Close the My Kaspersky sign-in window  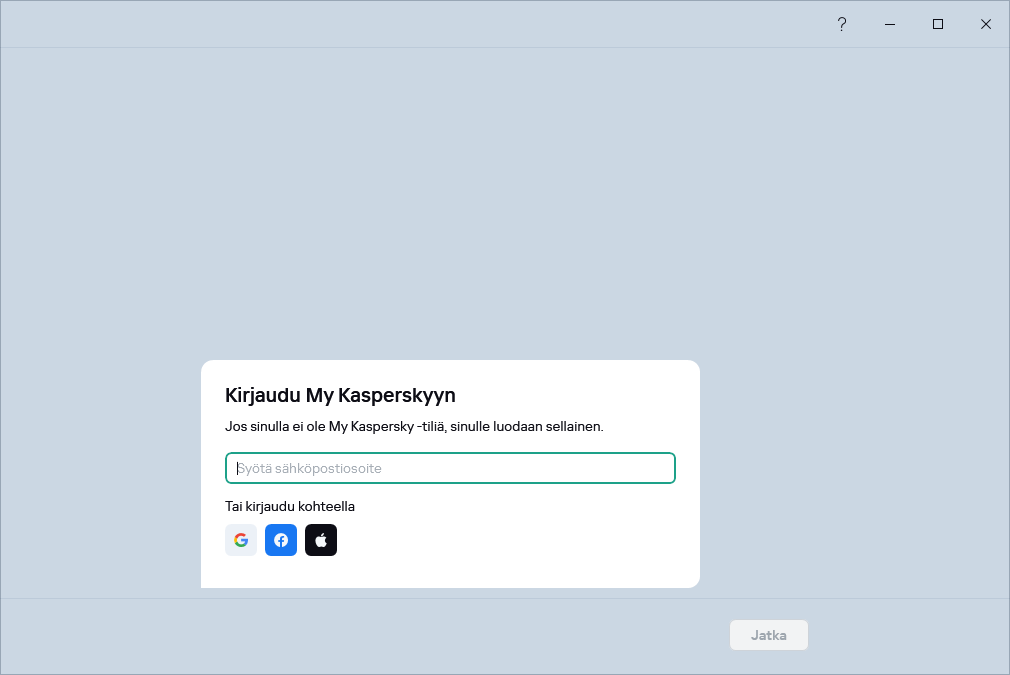coord(985,23)
